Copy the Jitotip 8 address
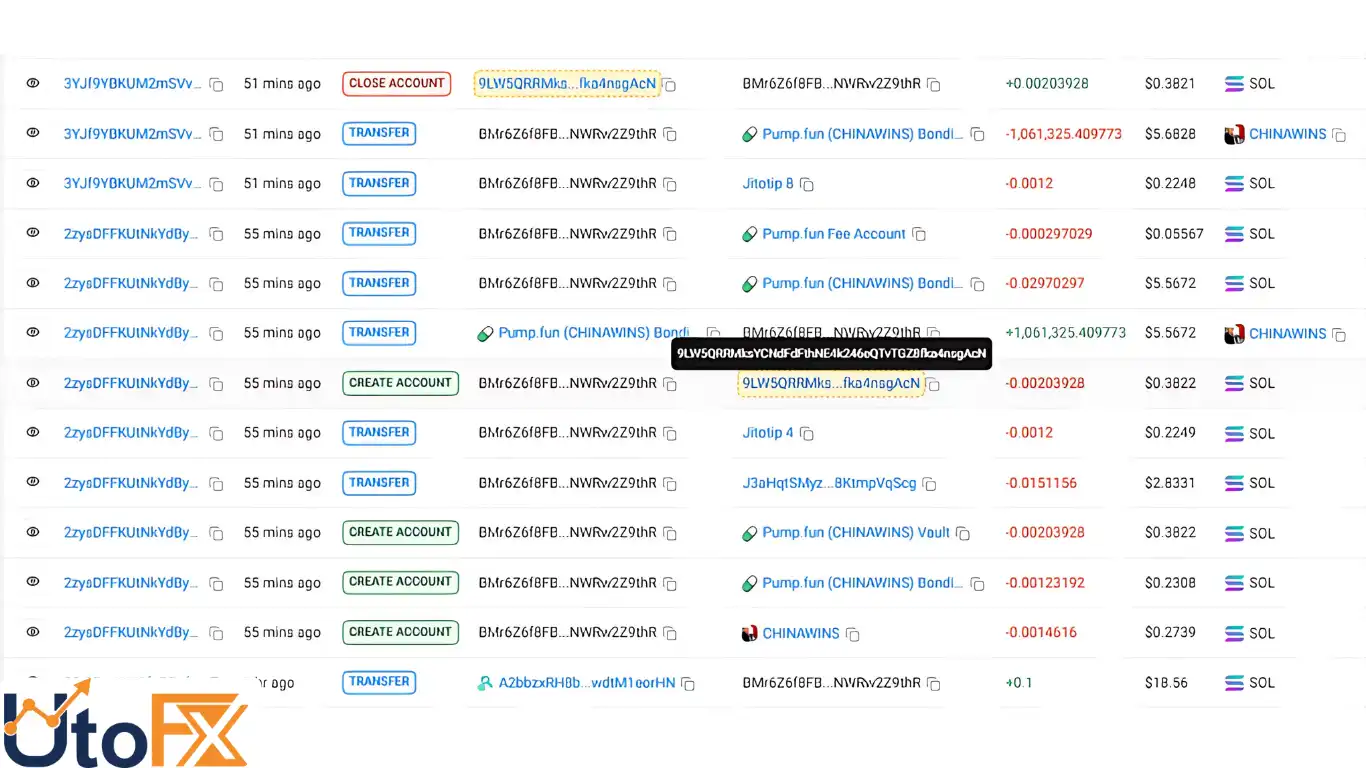 click(807, 184)
